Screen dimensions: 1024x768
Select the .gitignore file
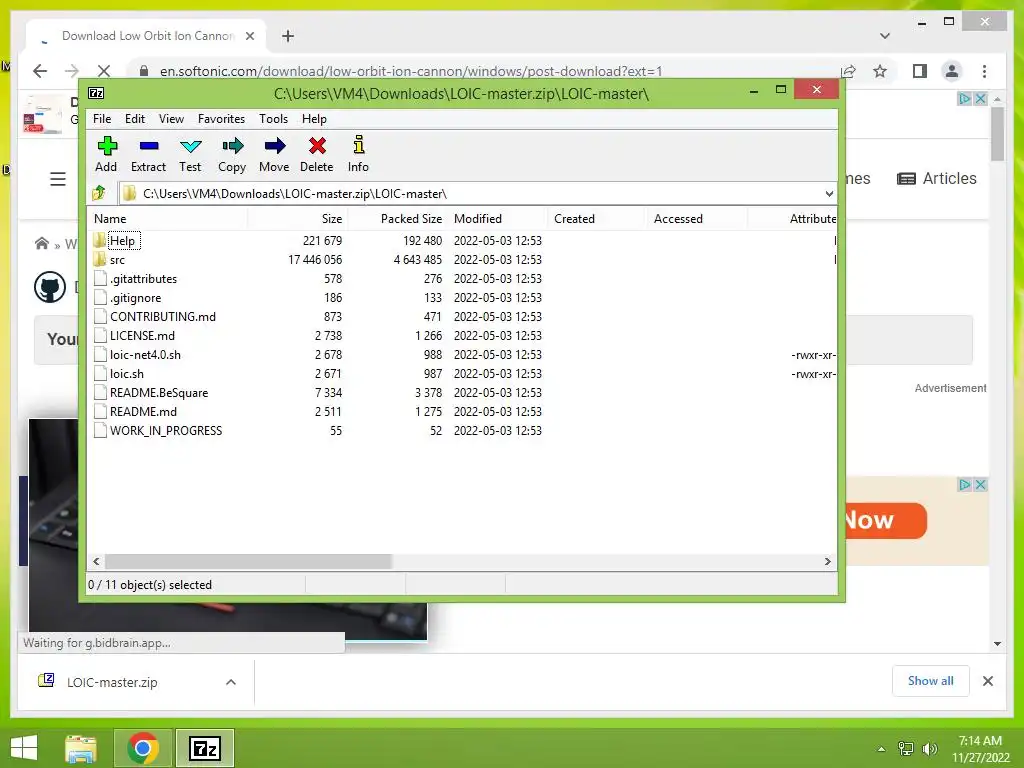pos(135,298)
